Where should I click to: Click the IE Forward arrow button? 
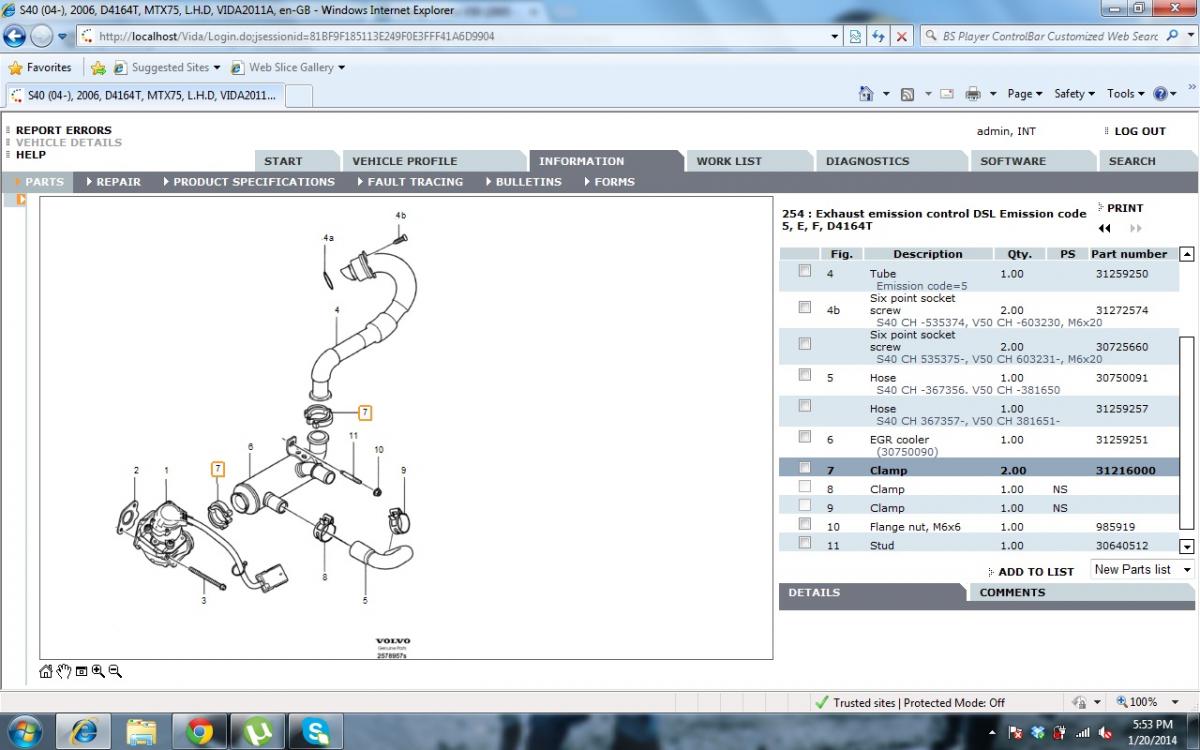(41, 36)
